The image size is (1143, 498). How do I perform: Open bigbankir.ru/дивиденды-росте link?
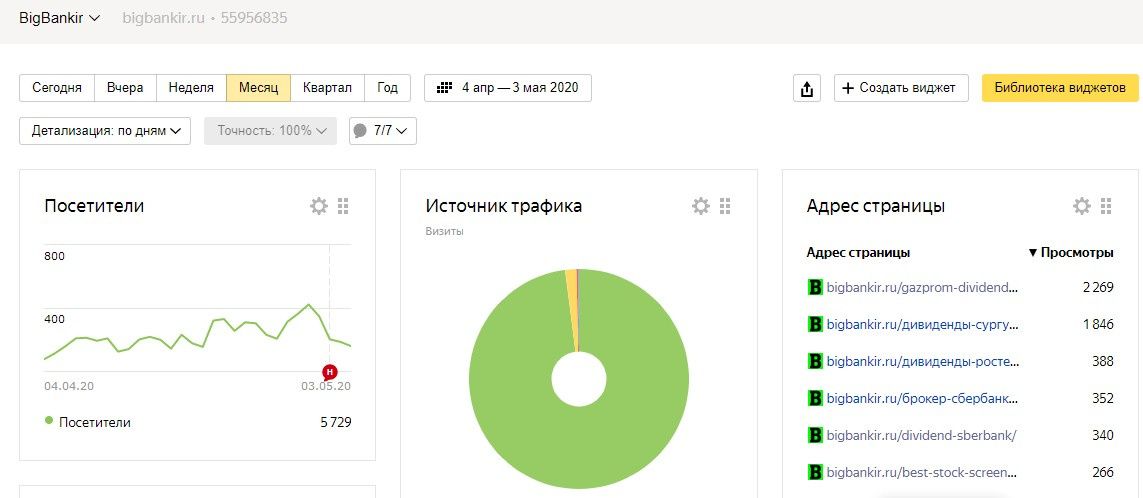click(x=922, y=361)
